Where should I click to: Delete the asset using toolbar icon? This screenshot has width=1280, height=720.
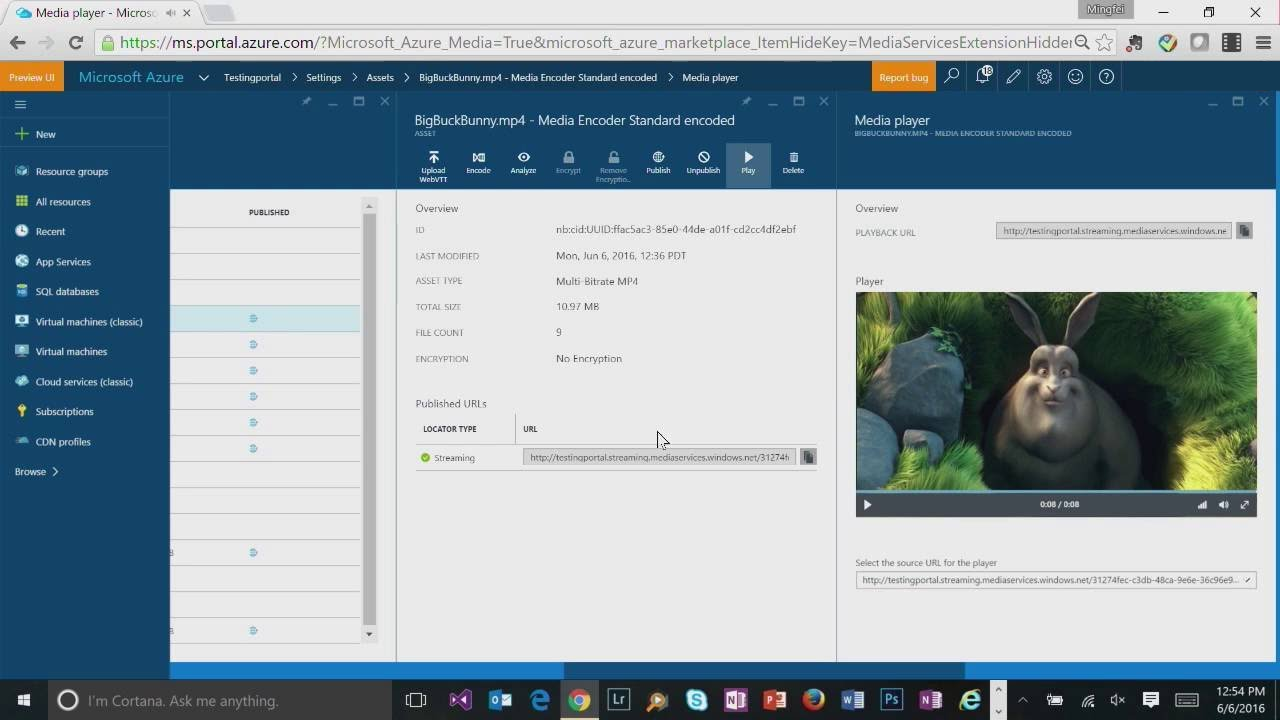point(793,163)
